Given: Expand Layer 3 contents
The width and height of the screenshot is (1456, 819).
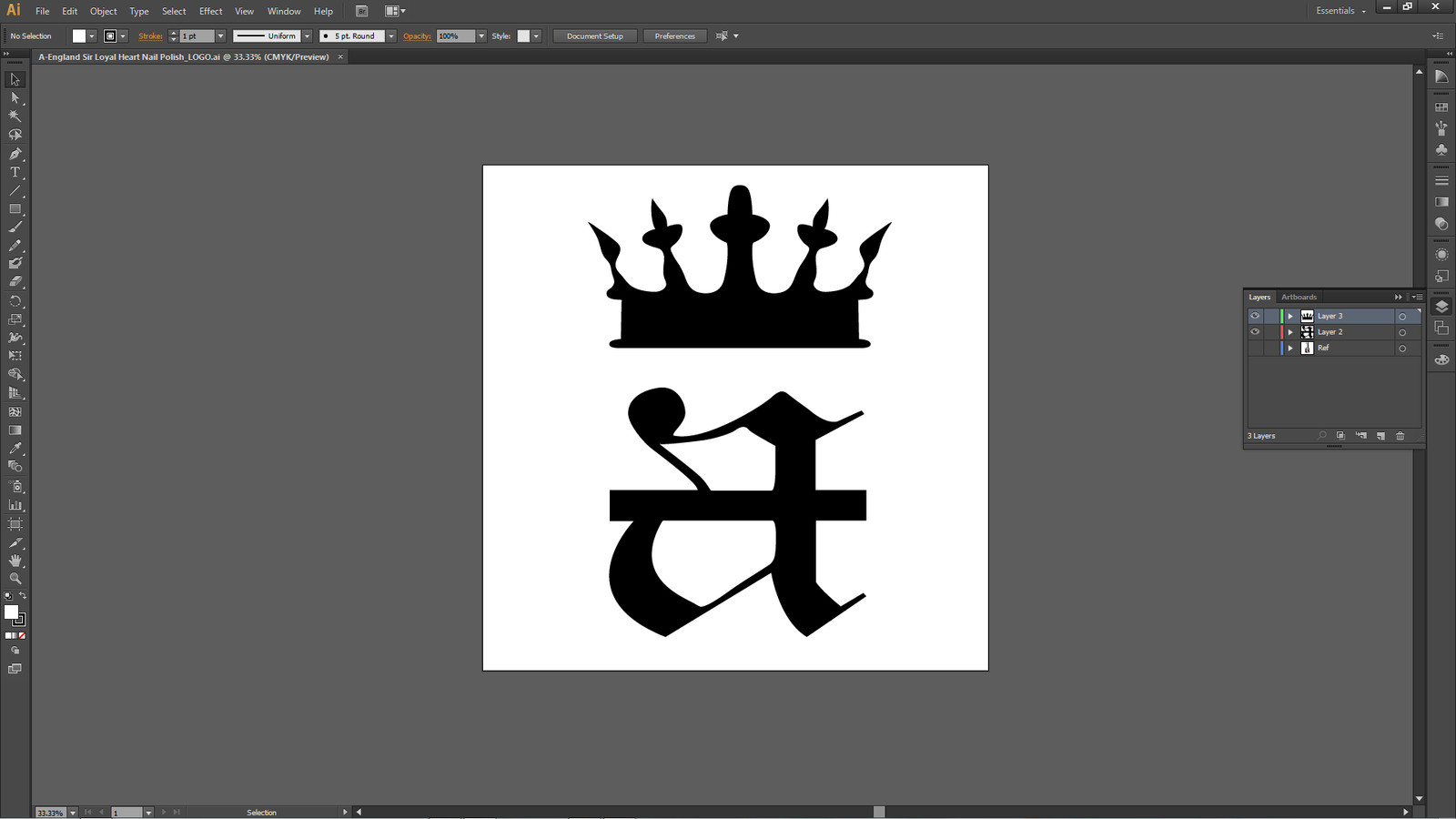Looking at the screenshot, I should 1290,317.
